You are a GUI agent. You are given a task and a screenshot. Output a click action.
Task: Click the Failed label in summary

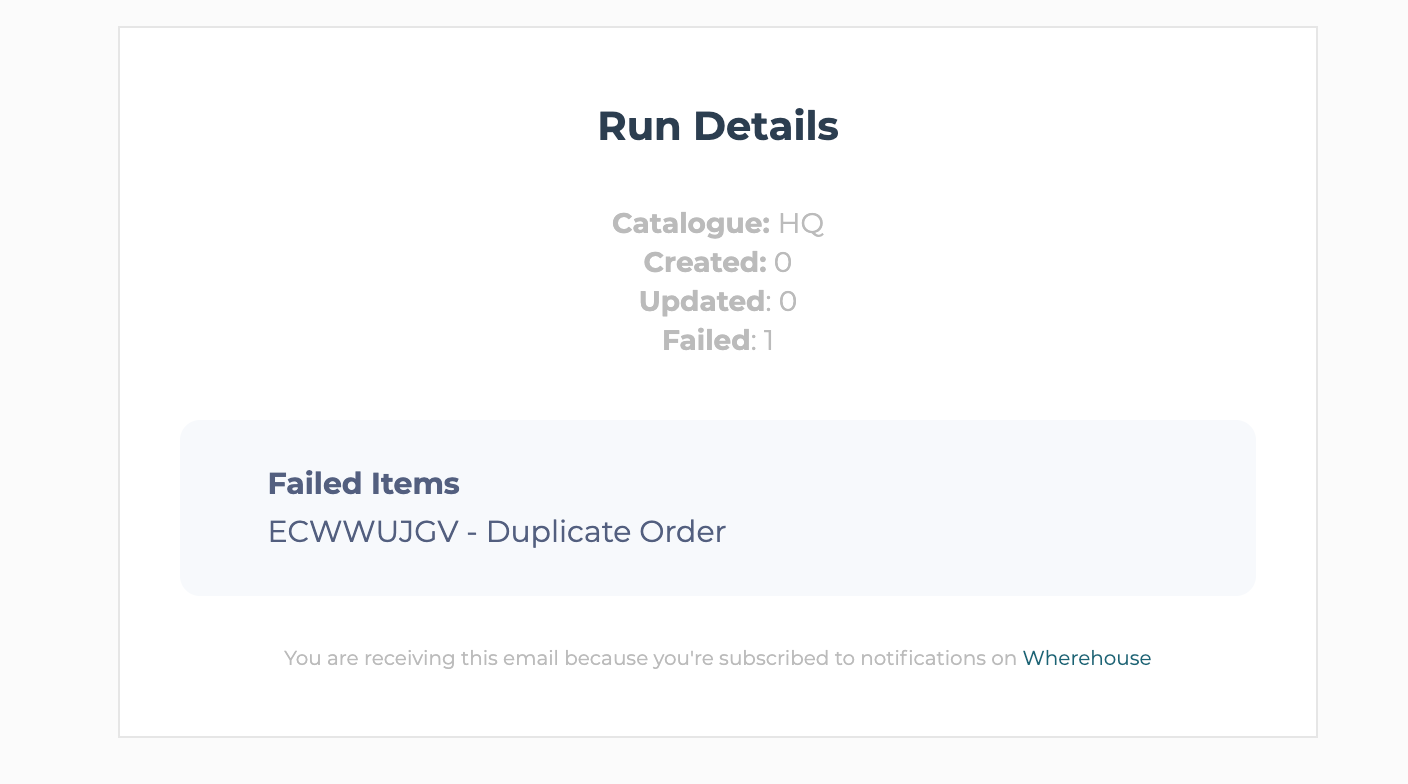(706, 340)
